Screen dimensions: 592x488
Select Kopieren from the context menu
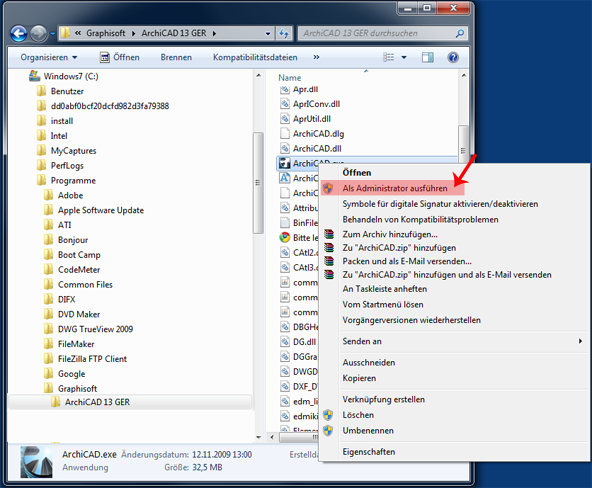tap(359, 378)
